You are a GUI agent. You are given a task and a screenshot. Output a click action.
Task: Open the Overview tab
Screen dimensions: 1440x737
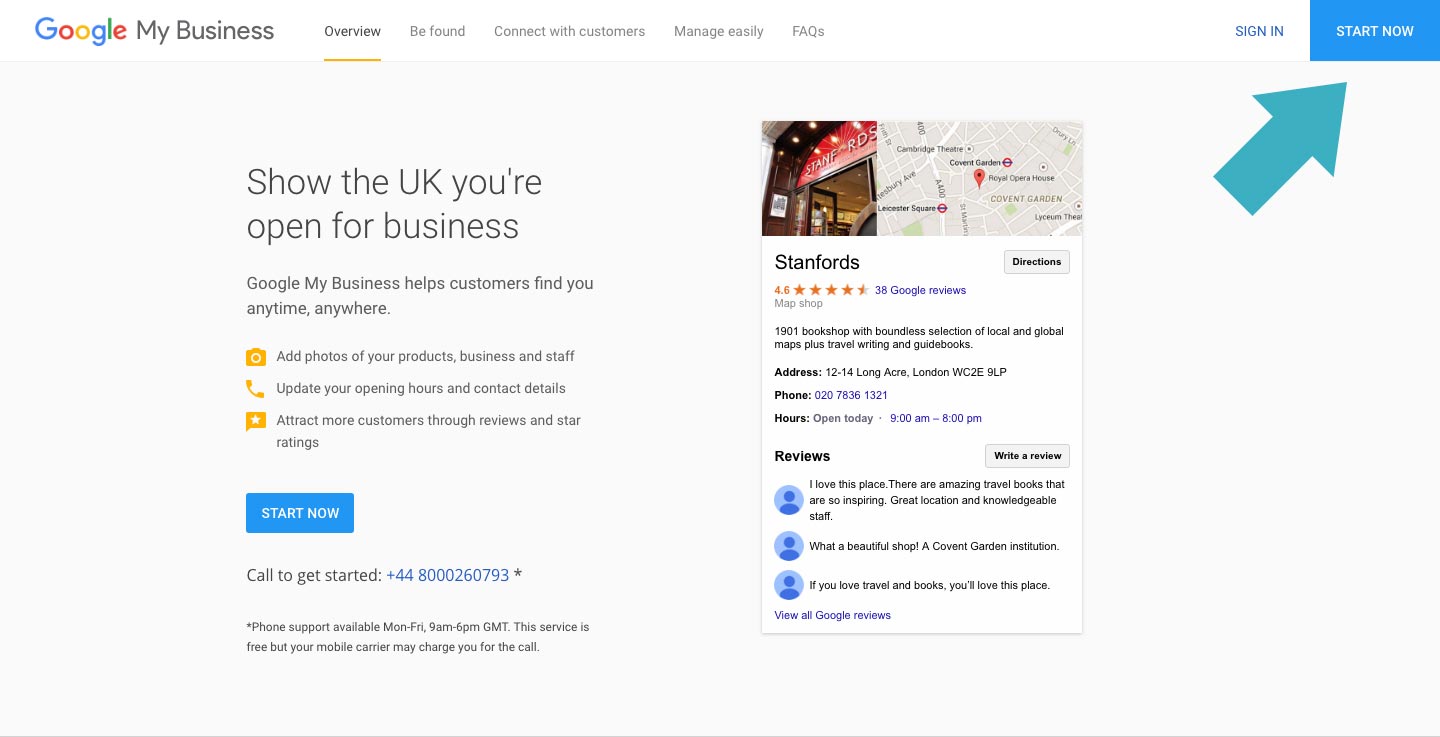click(352, 31)
